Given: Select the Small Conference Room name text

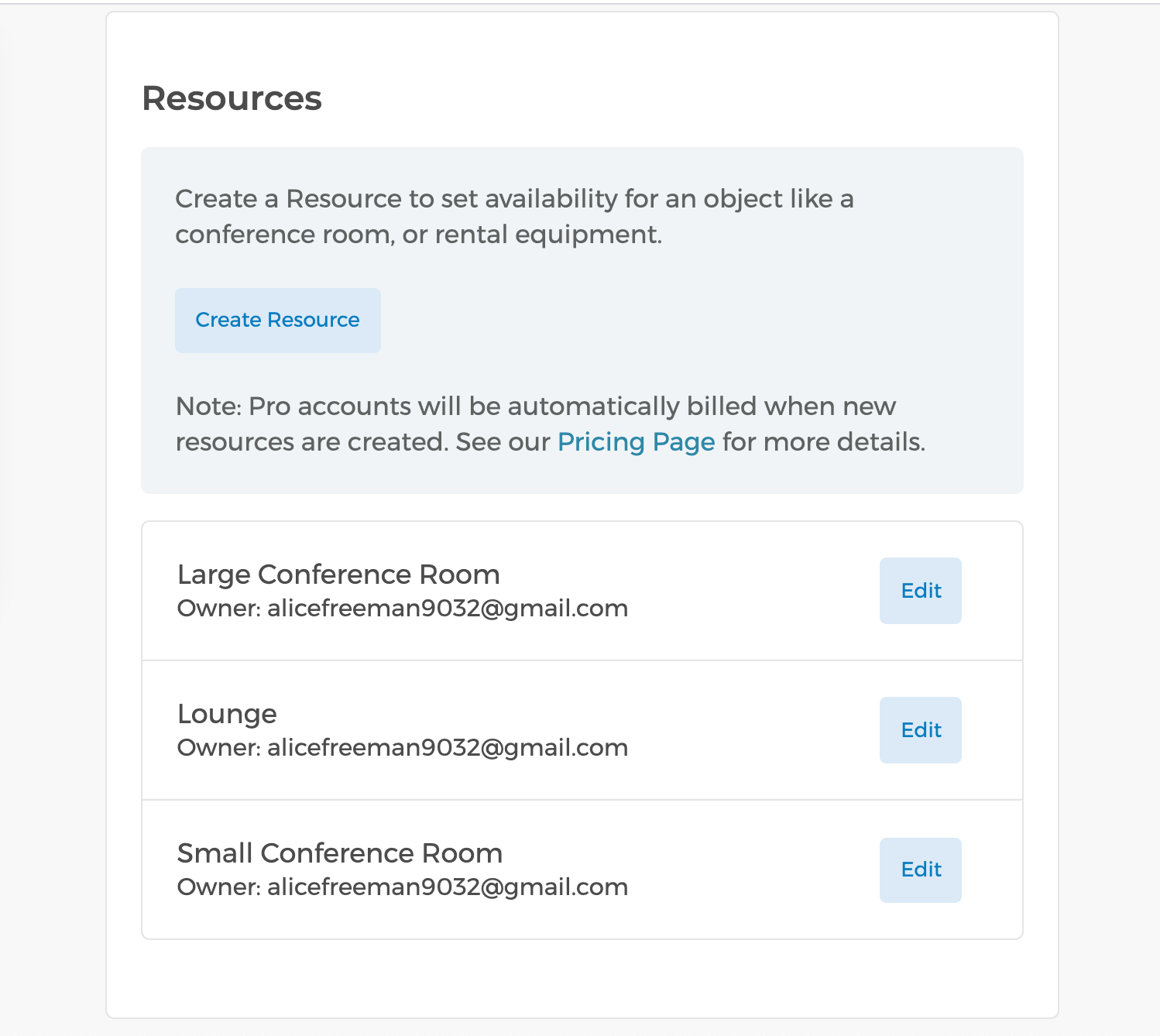Looking at the screenshot, I should click(340, 853).
